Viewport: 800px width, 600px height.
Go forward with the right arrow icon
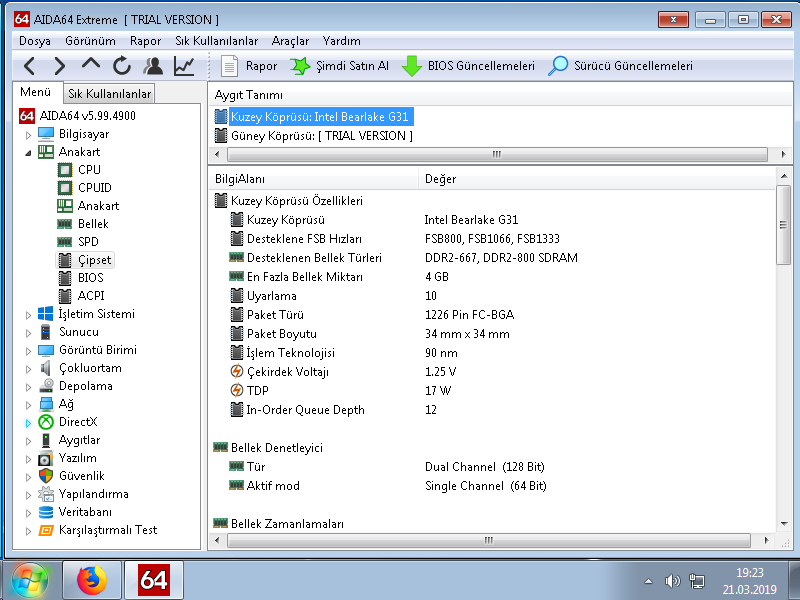60,66
